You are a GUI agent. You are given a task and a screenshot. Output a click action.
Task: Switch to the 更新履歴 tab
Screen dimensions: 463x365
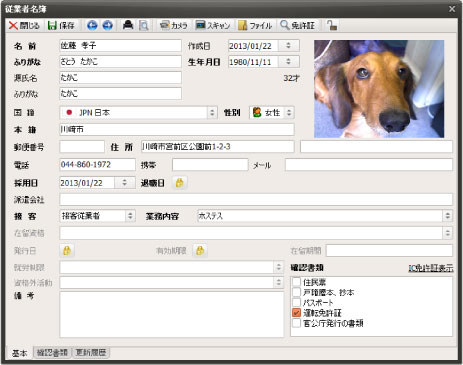[x=91, y=352]
